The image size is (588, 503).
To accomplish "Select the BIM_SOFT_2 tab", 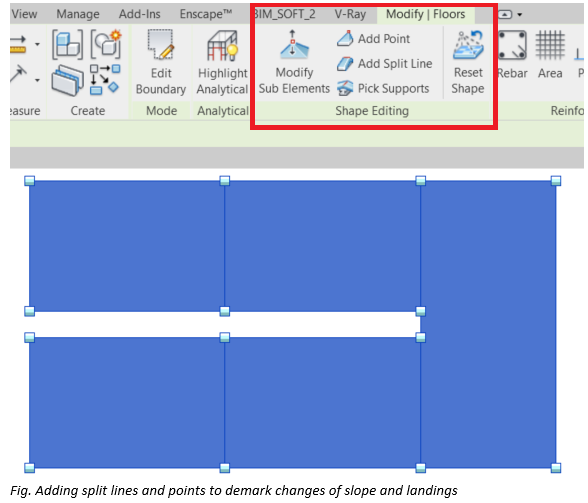I will click(285, 14).
